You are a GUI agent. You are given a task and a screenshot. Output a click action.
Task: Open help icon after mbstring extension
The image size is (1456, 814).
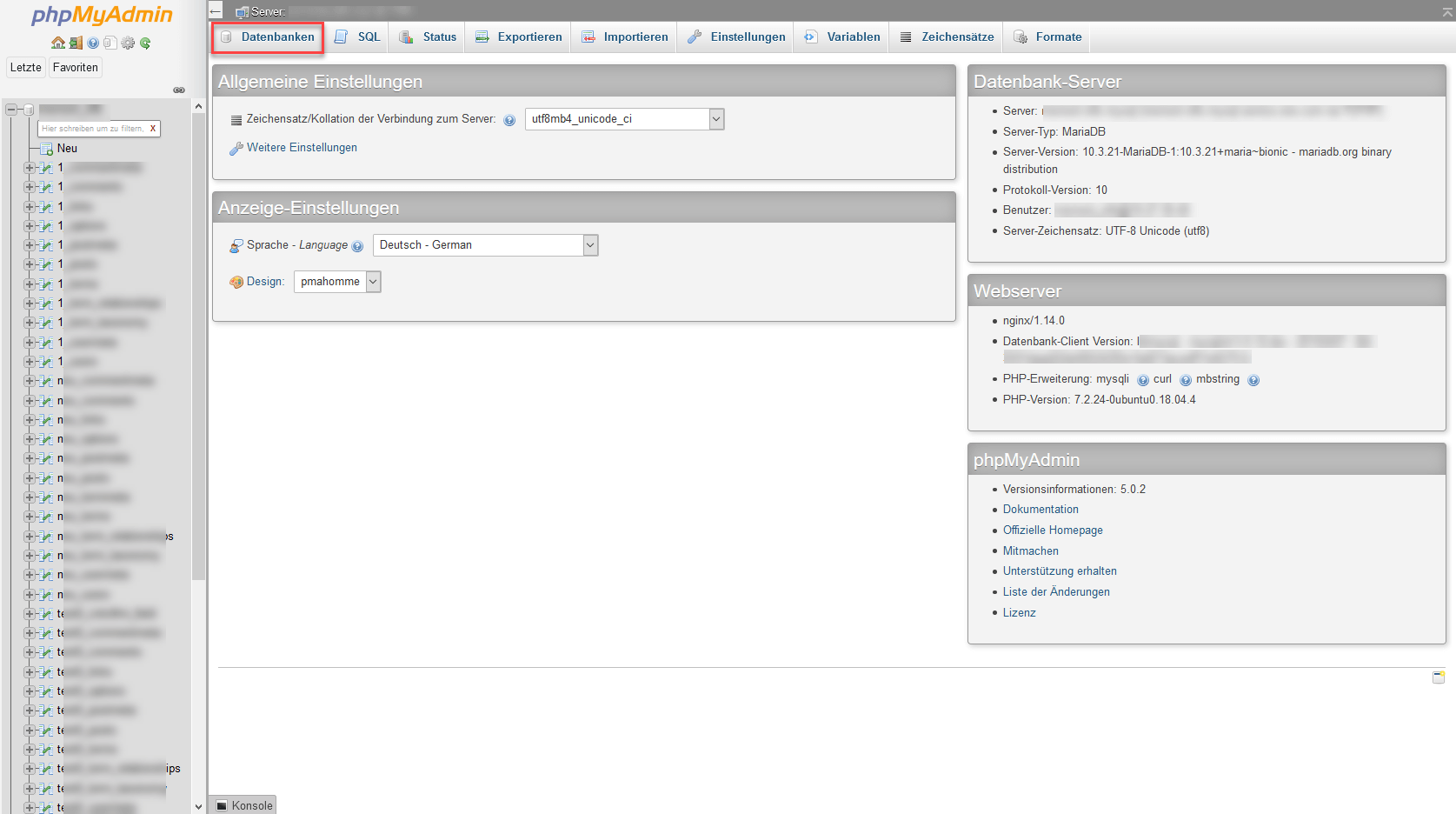click(x=1253, y=380)
